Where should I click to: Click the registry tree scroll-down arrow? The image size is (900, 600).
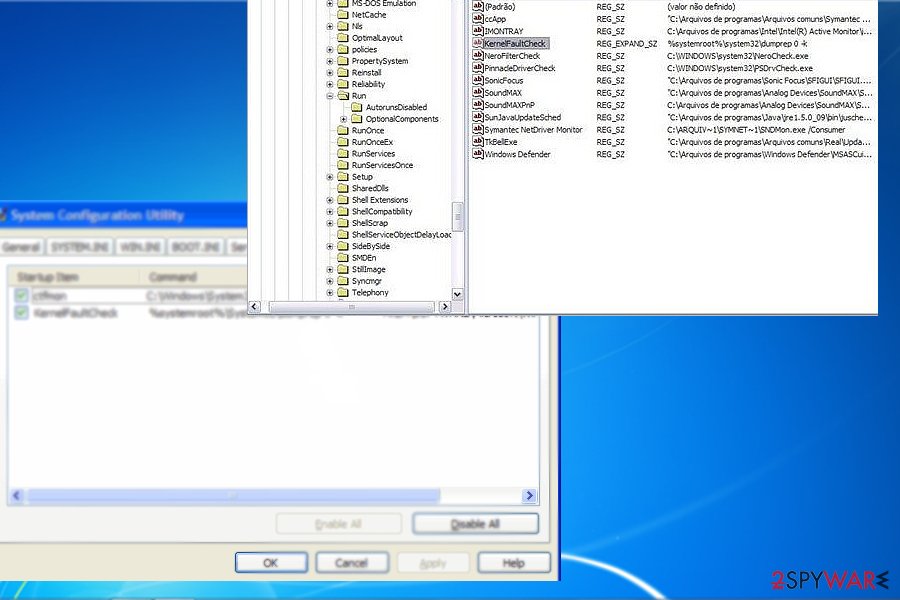coord(457,294)
